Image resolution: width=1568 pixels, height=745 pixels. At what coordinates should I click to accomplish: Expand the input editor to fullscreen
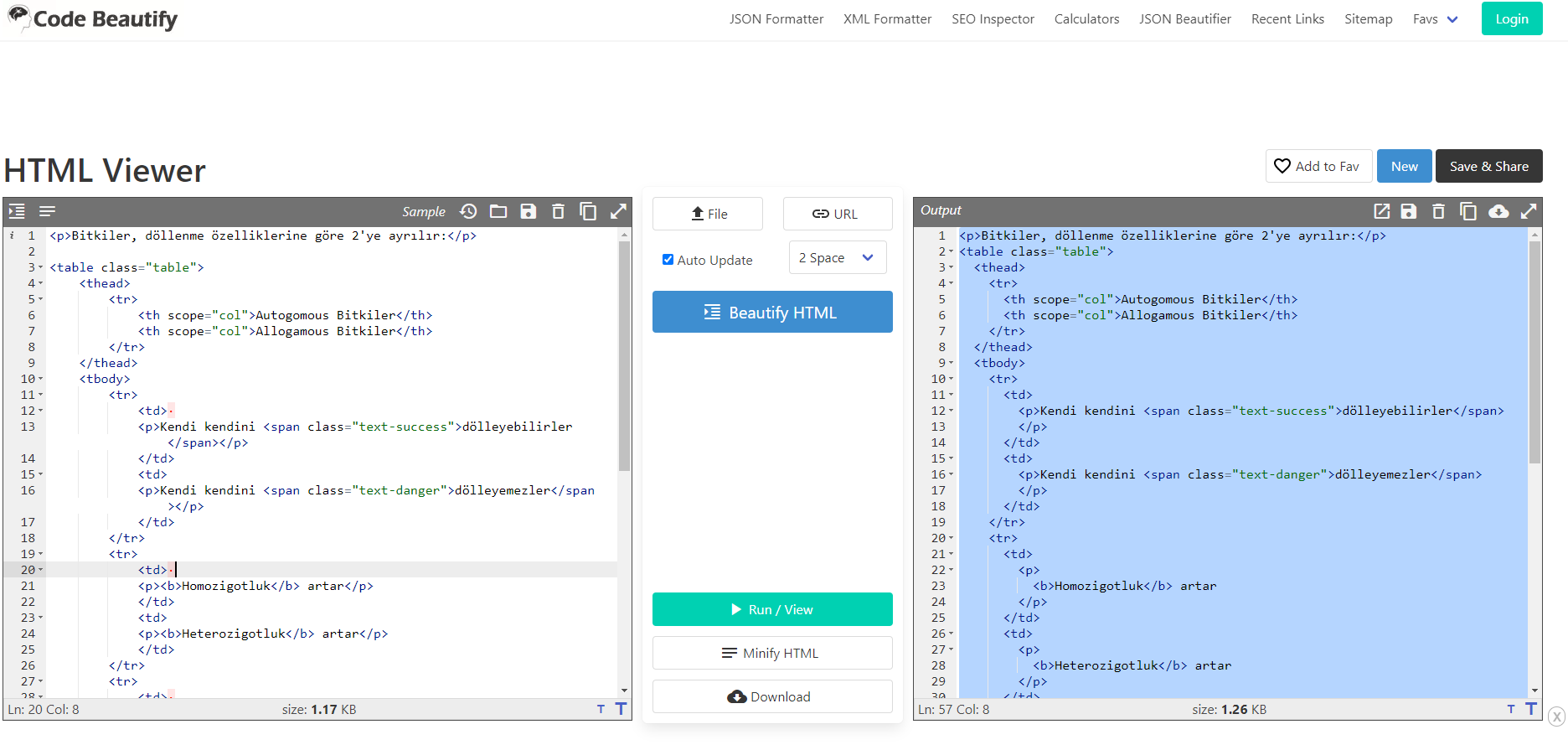pos(619,211)
